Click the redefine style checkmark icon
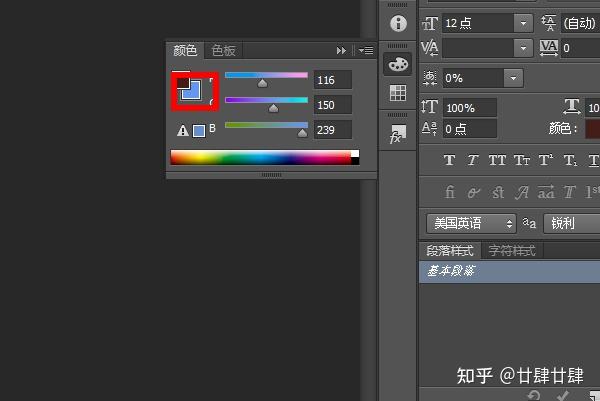Image resolution: width=600 pixels, height=401 pixels. (562, 395)
